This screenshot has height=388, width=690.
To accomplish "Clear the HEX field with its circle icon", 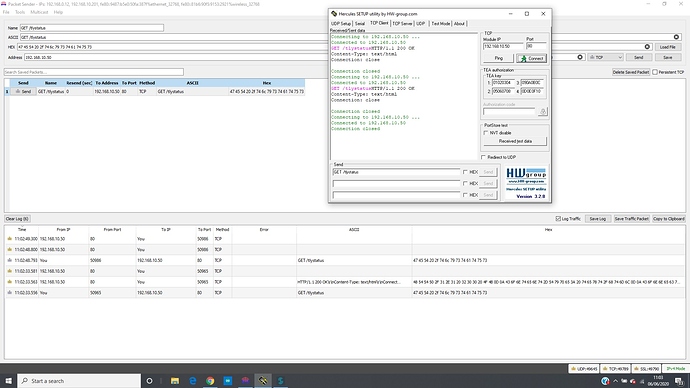I will pos(647,47).
